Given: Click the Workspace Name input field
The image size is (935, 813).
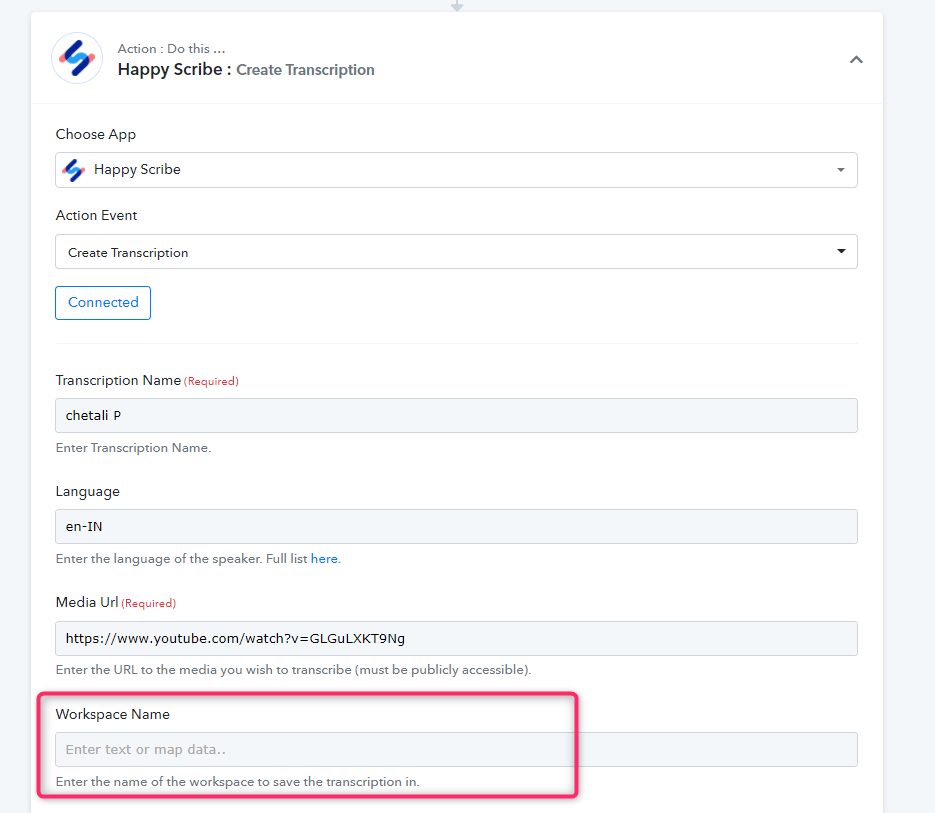Looking at the screenshot, I should [x=456, y=750].
